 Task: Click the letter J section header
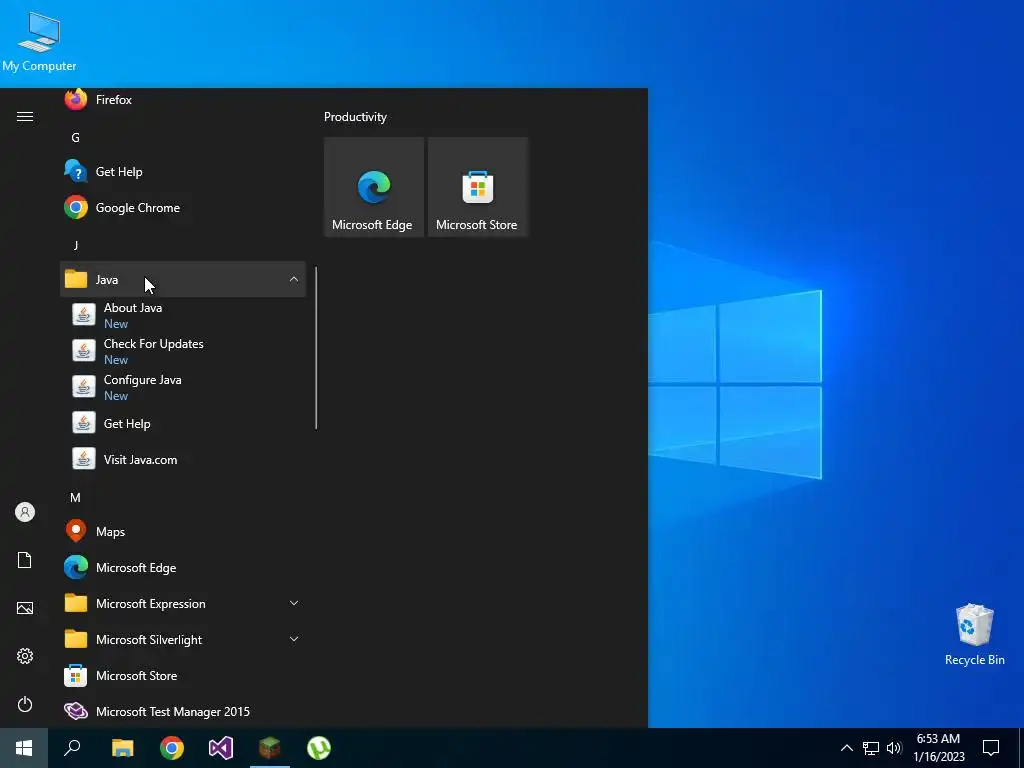[76, 246]
